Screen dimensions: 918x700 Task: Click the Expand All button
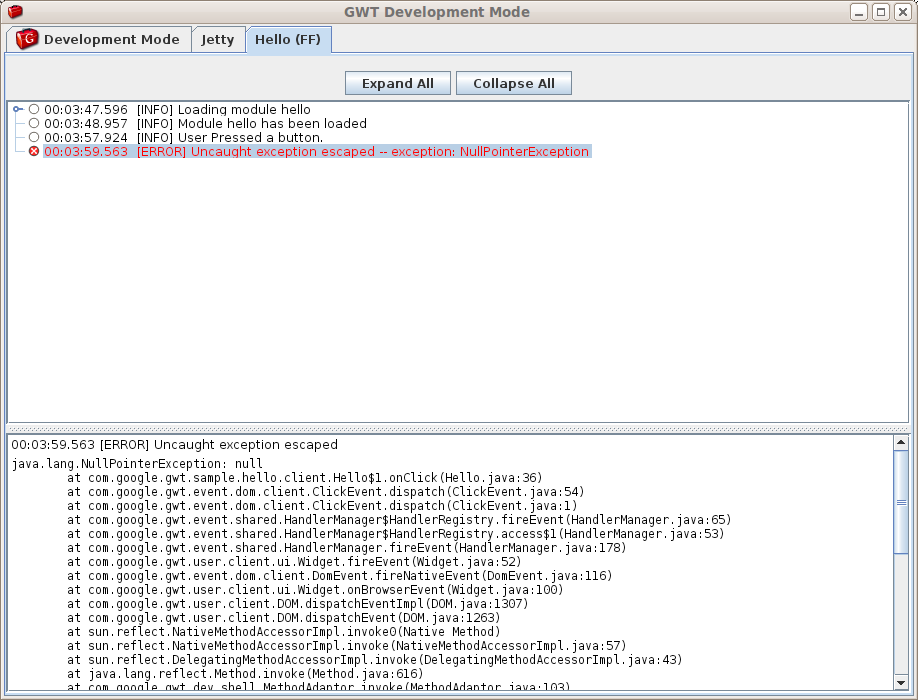tap(398, 83)
